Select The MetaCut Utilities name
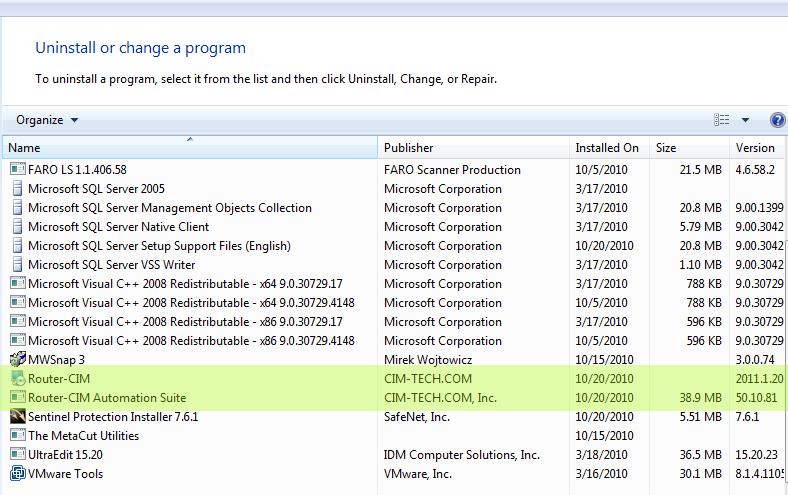Screen dimensions: 788x495 tap(83, 436)
